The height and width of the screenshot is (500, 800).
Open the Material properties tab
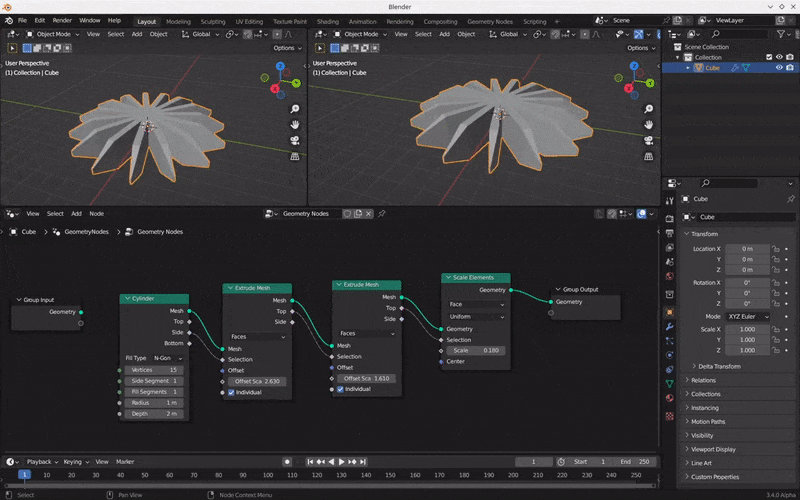(x=669, y=398)
